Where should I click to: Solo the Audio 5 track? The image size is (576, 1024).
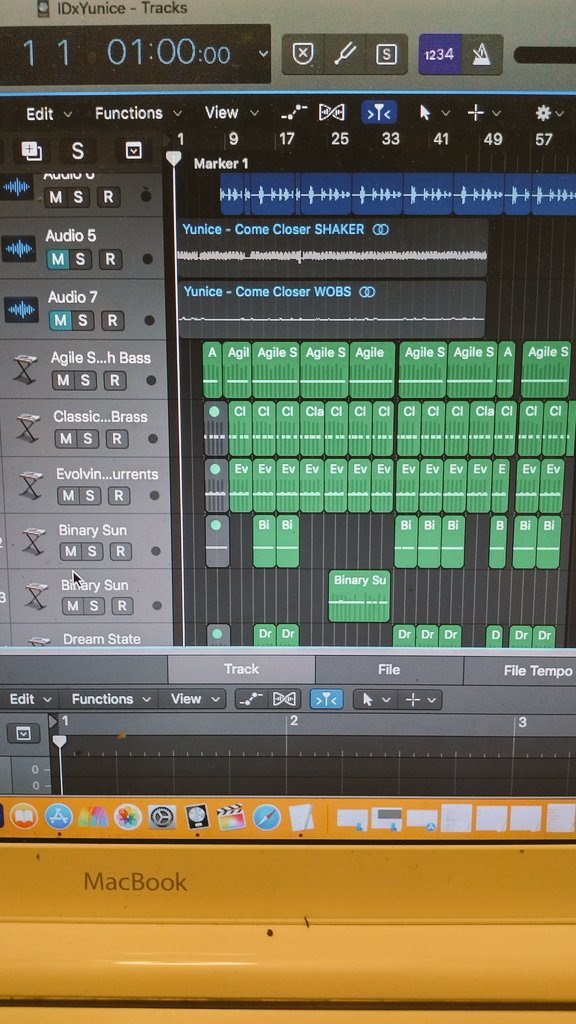point(80,259)
